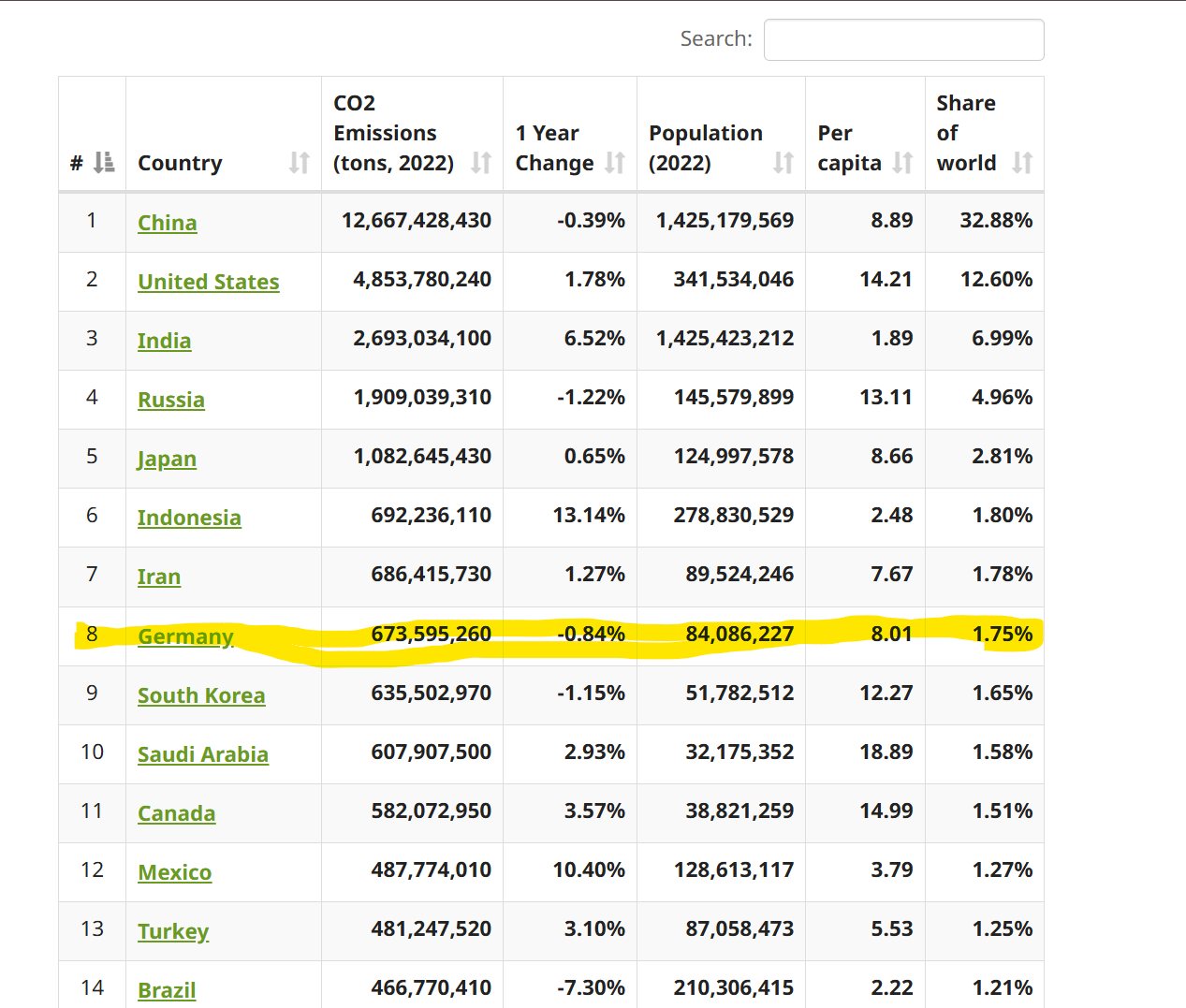Click Germany's 1.75% world share

tap(1003, 634)
